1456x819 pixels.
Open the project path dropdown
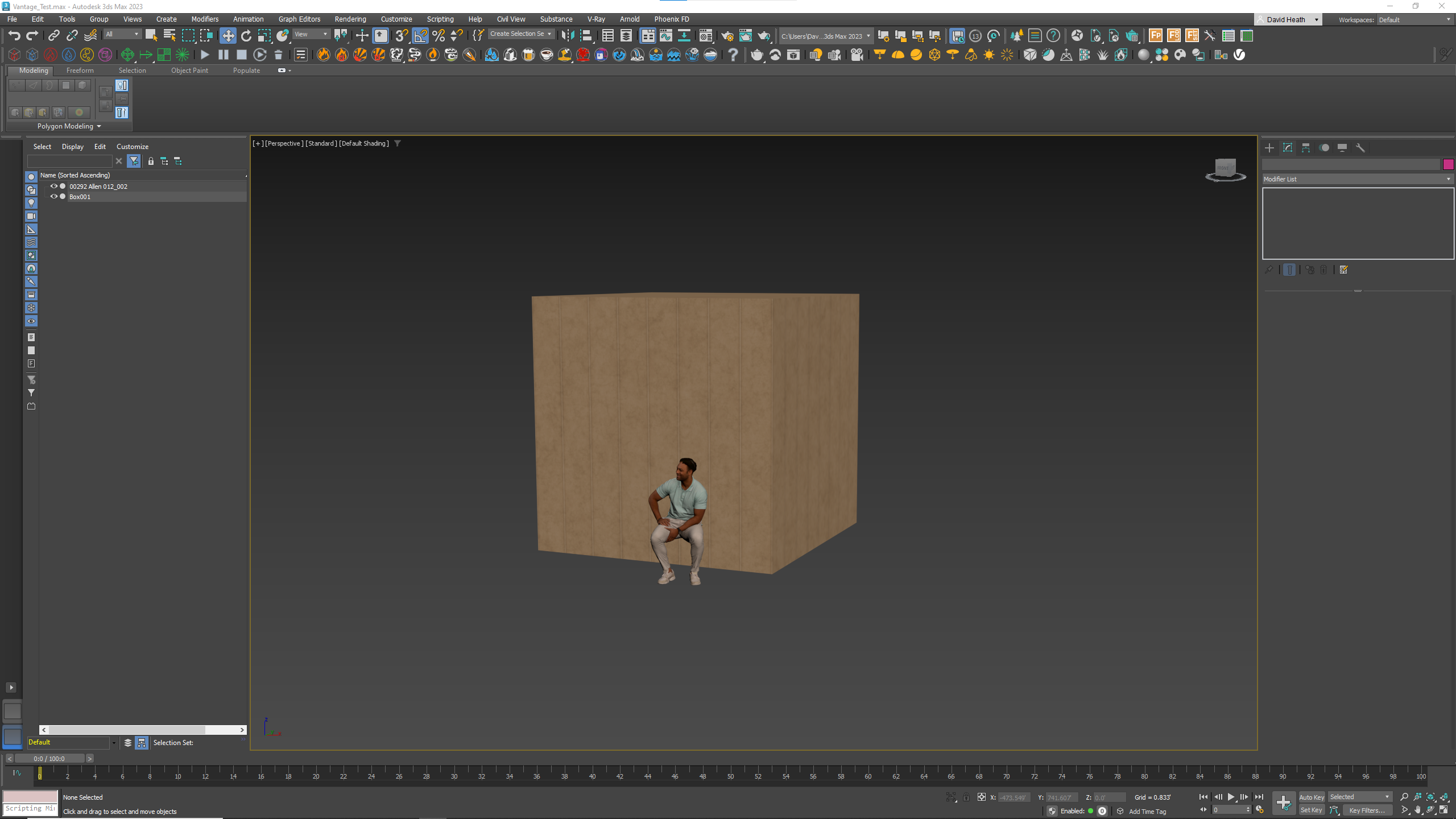(825, 36)
